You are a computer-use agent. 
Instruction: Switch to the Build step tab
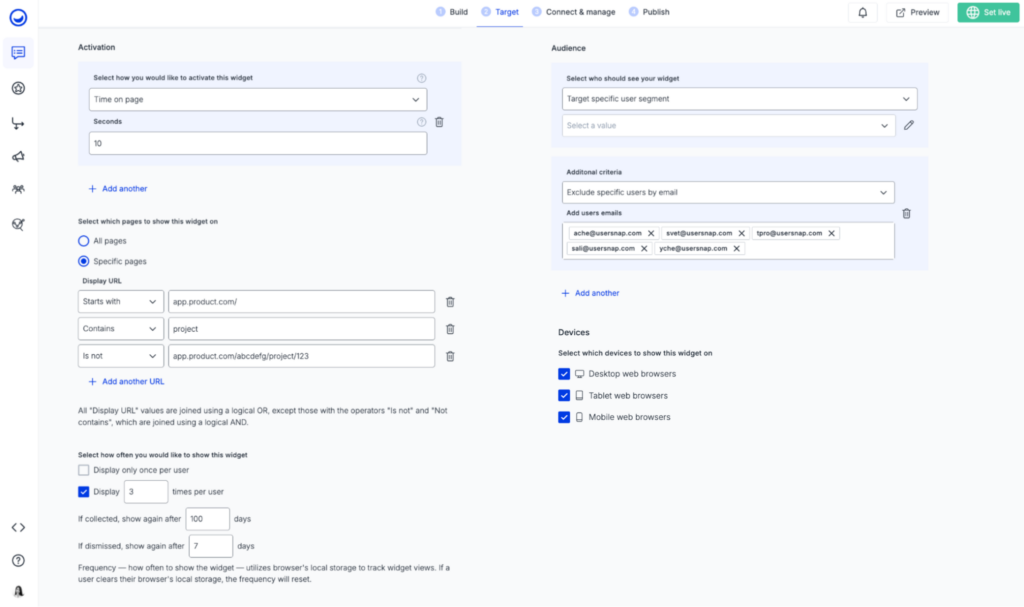[451, 12]
